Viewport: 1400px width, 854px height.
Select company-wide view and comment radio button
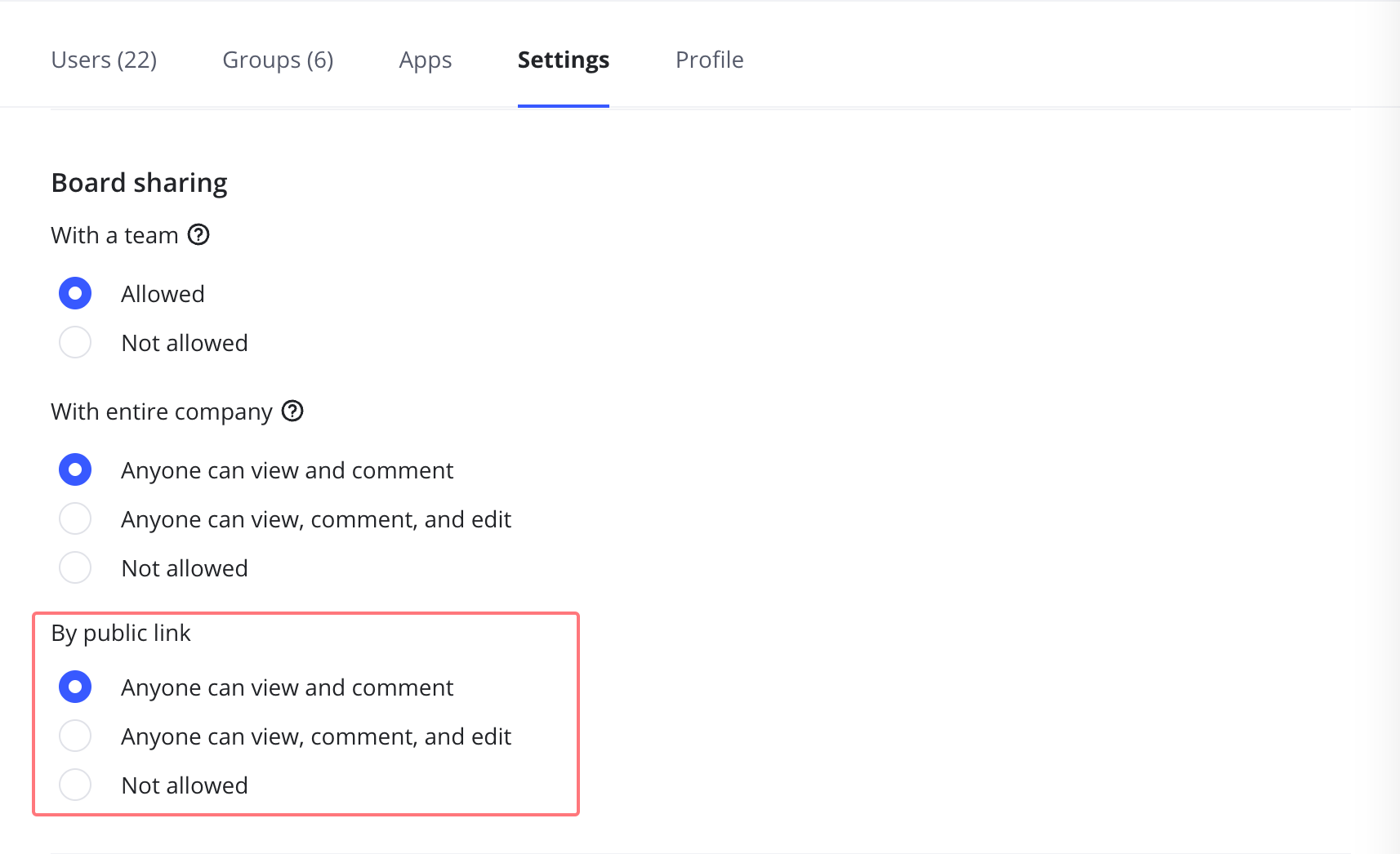pyautogui.click(x=75, y=470)
